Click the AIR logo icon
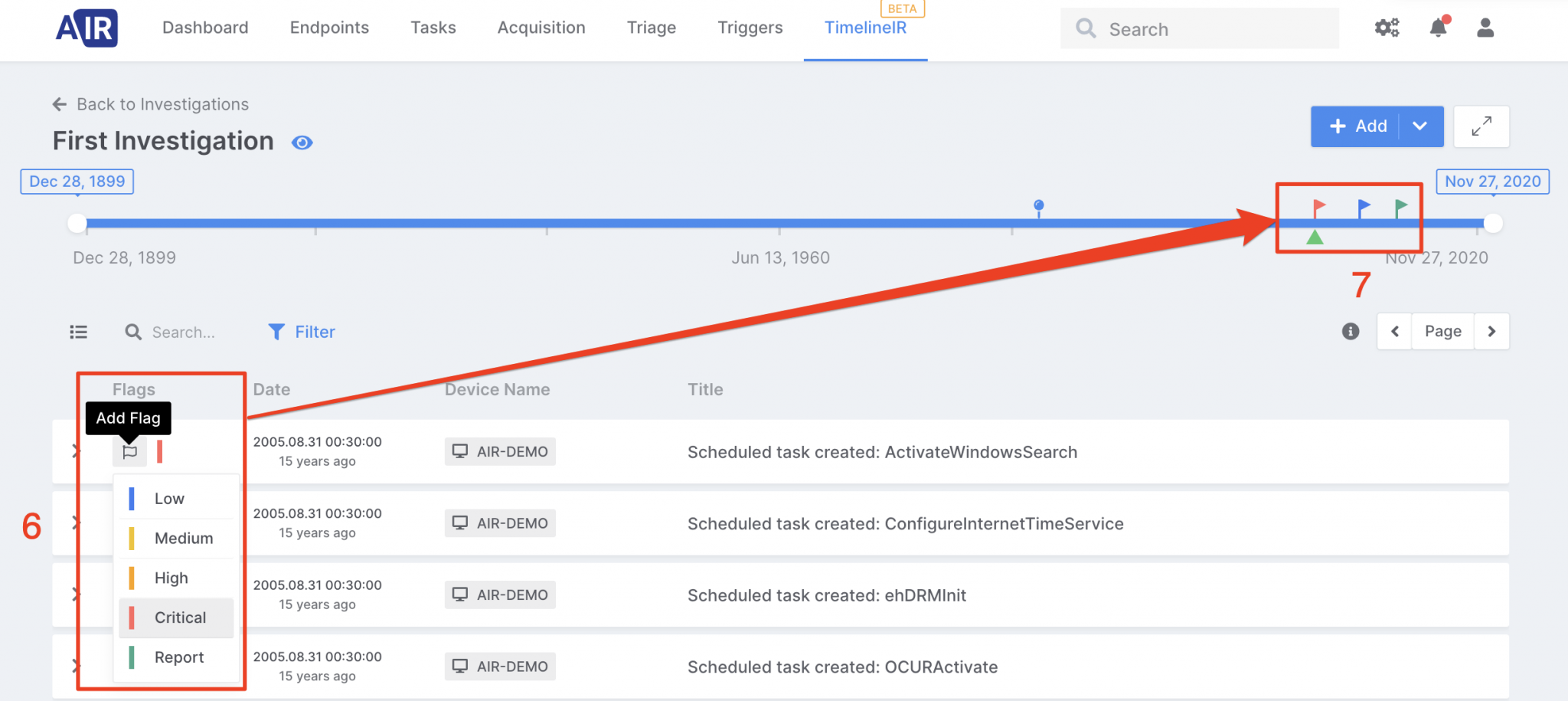1568x701 pixels. (x=87, y=28)
